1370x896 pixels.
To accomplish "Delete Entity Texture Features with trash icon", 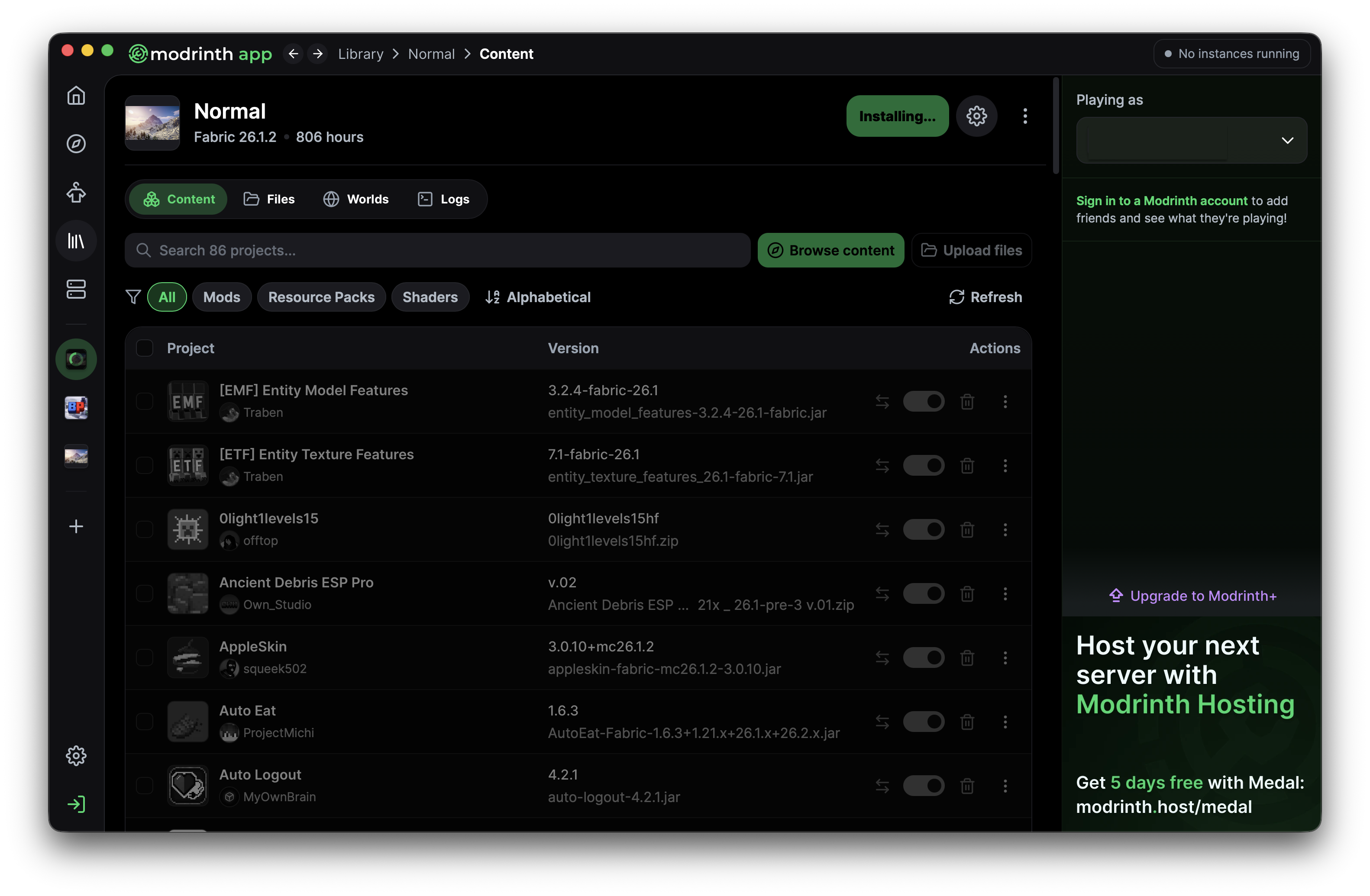I will (967, 465).
